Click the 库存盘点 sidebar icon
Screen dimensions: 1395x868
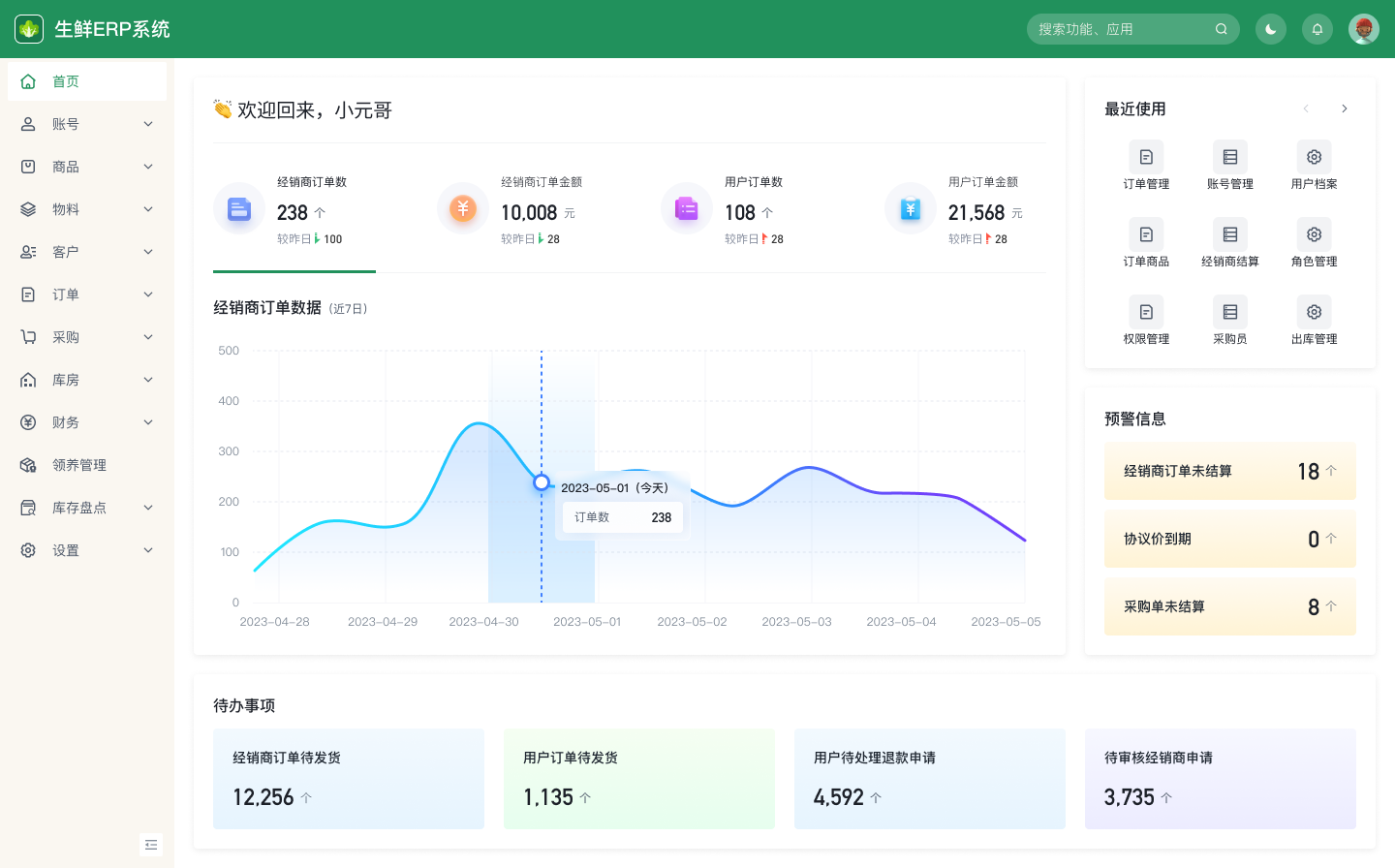click(x=28, y=508)
